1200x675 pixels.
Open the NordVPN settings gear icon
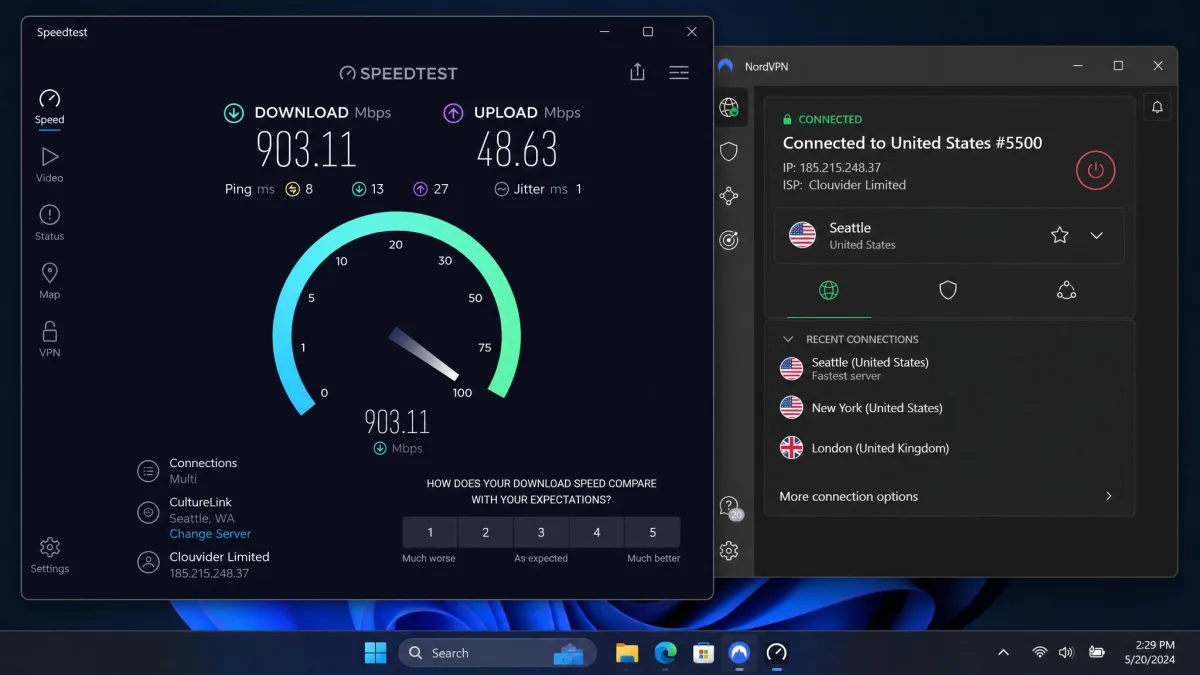[x=729, y=551]
